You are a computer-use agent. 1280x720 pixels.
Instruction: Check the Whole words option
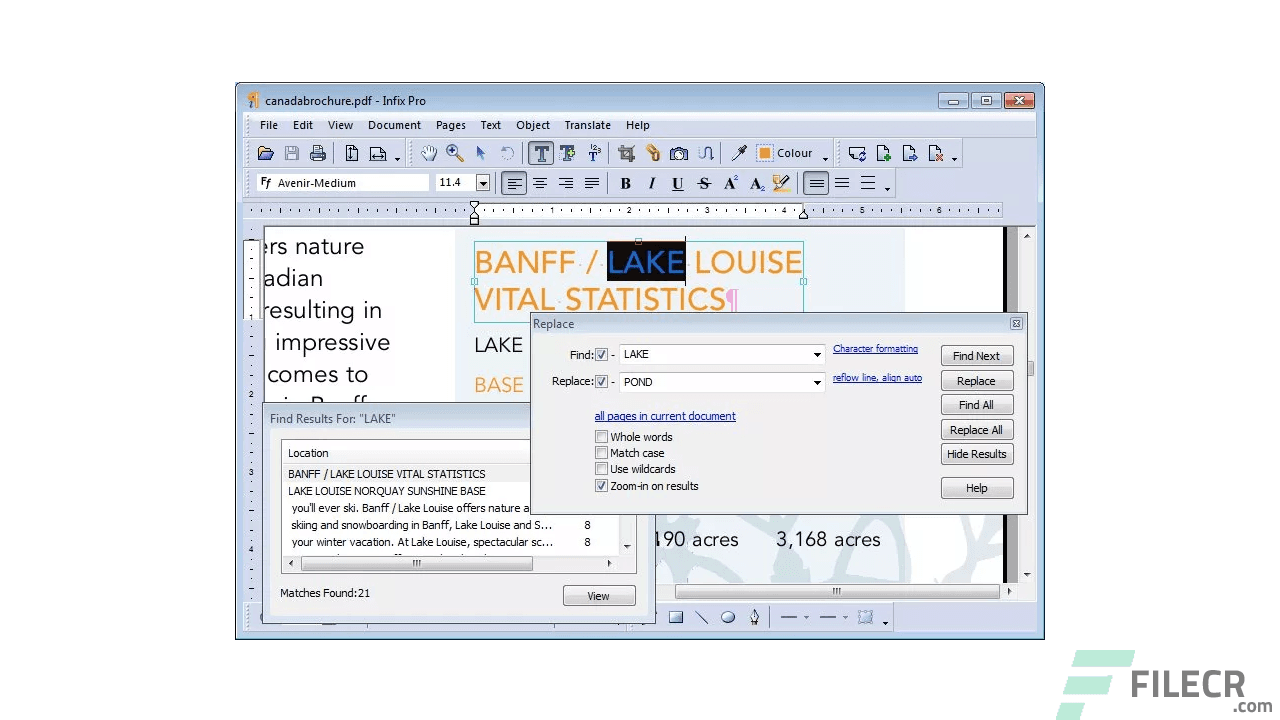click(x=601, y=437)
